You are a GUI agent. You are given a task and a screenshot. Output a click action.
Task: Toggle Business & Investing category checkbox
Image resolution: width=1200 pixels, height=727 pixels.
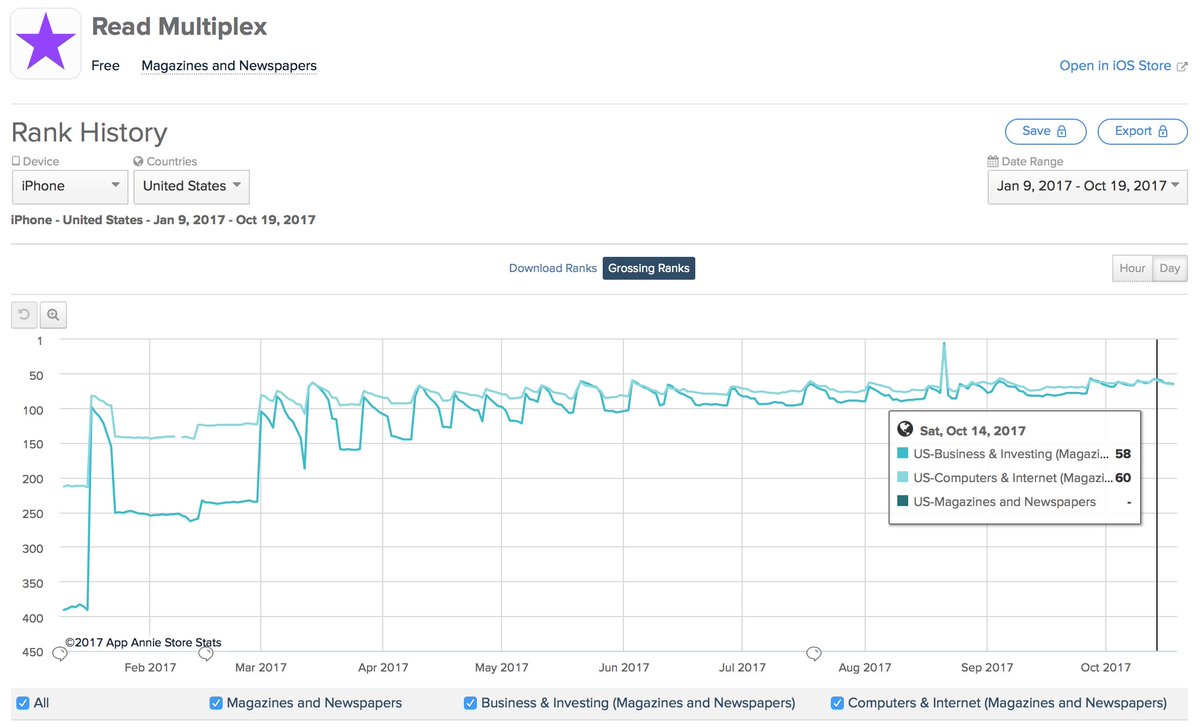pos(470,703)
